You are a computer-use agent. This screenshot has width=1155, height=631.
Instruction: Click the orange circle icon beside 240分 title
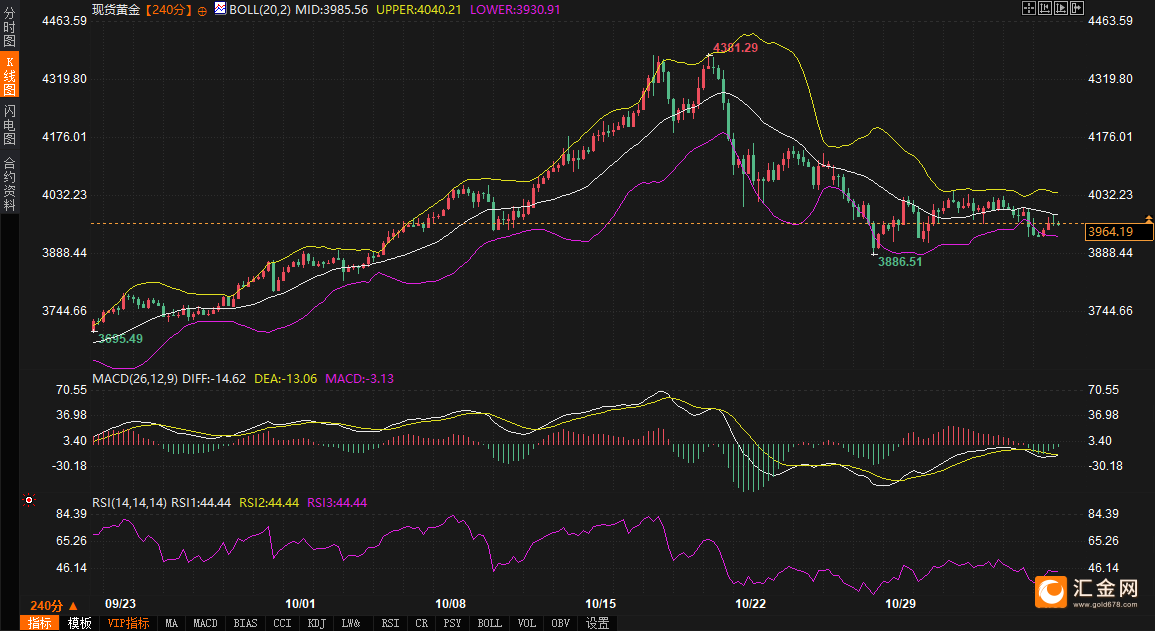(x=203, y=9)
